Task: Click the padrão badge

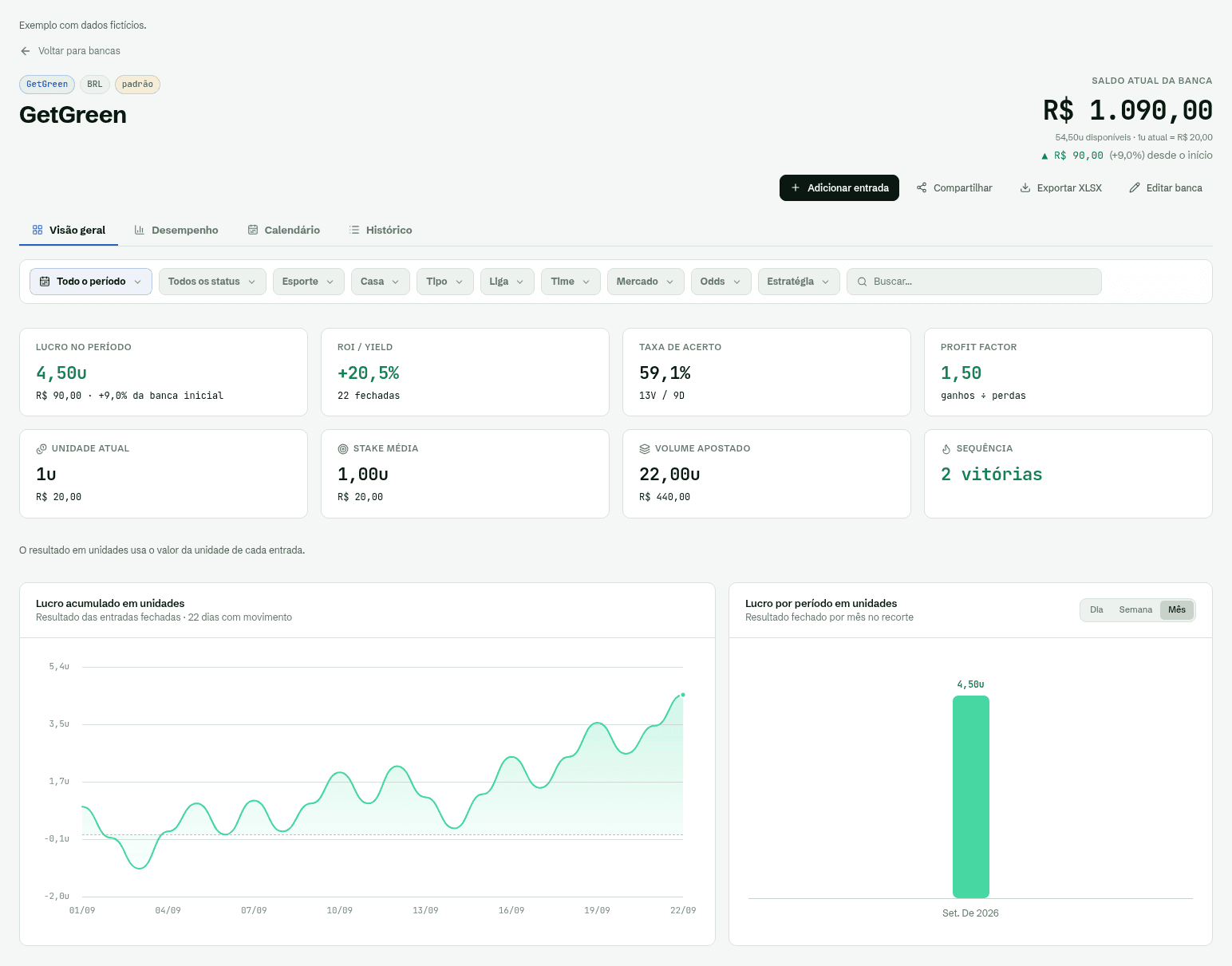Action: [137, 85]
